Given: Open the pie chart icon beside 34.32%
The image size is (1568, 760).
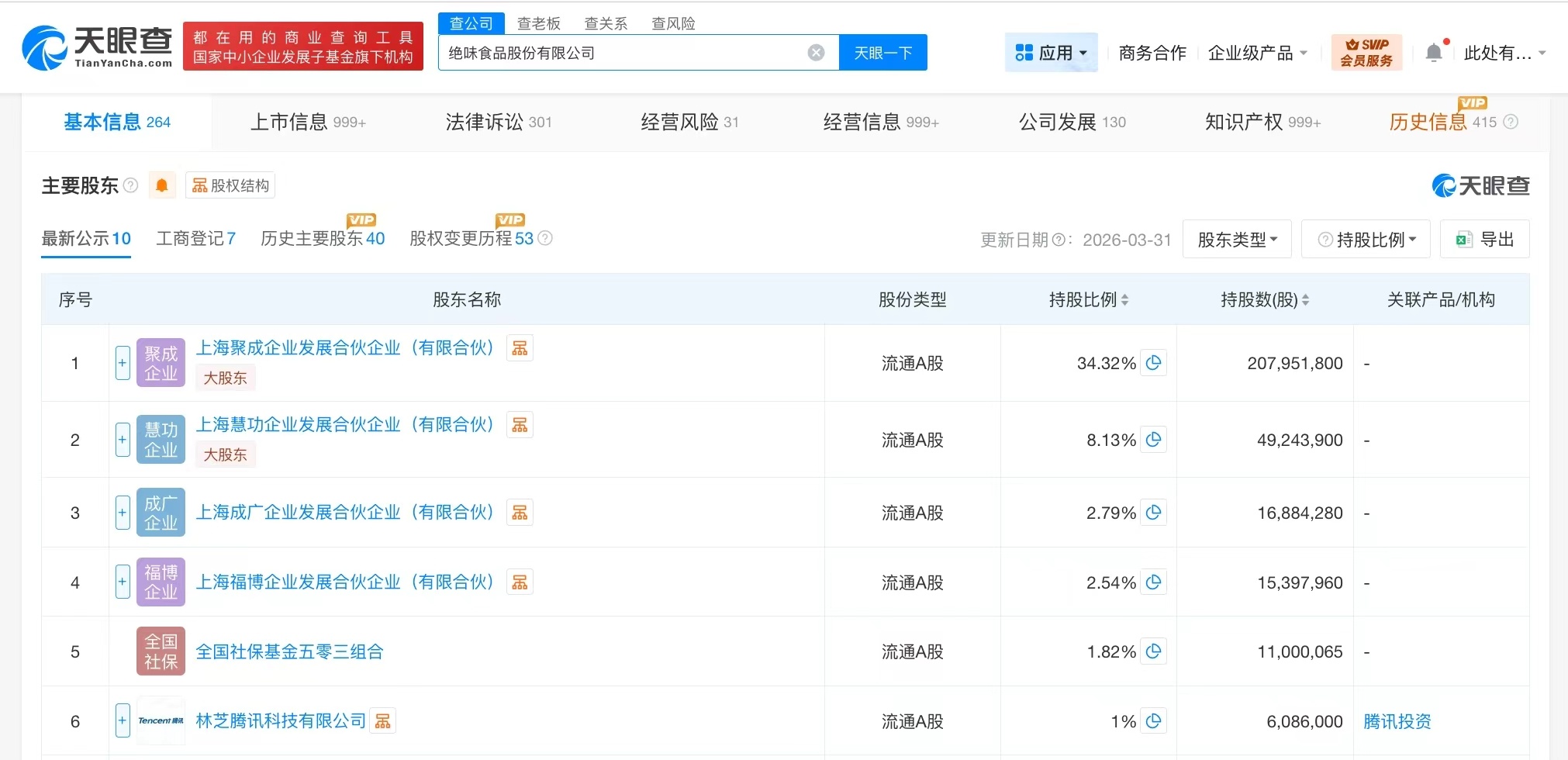Looking at the screenshot, I should (x=1154, y=362).
